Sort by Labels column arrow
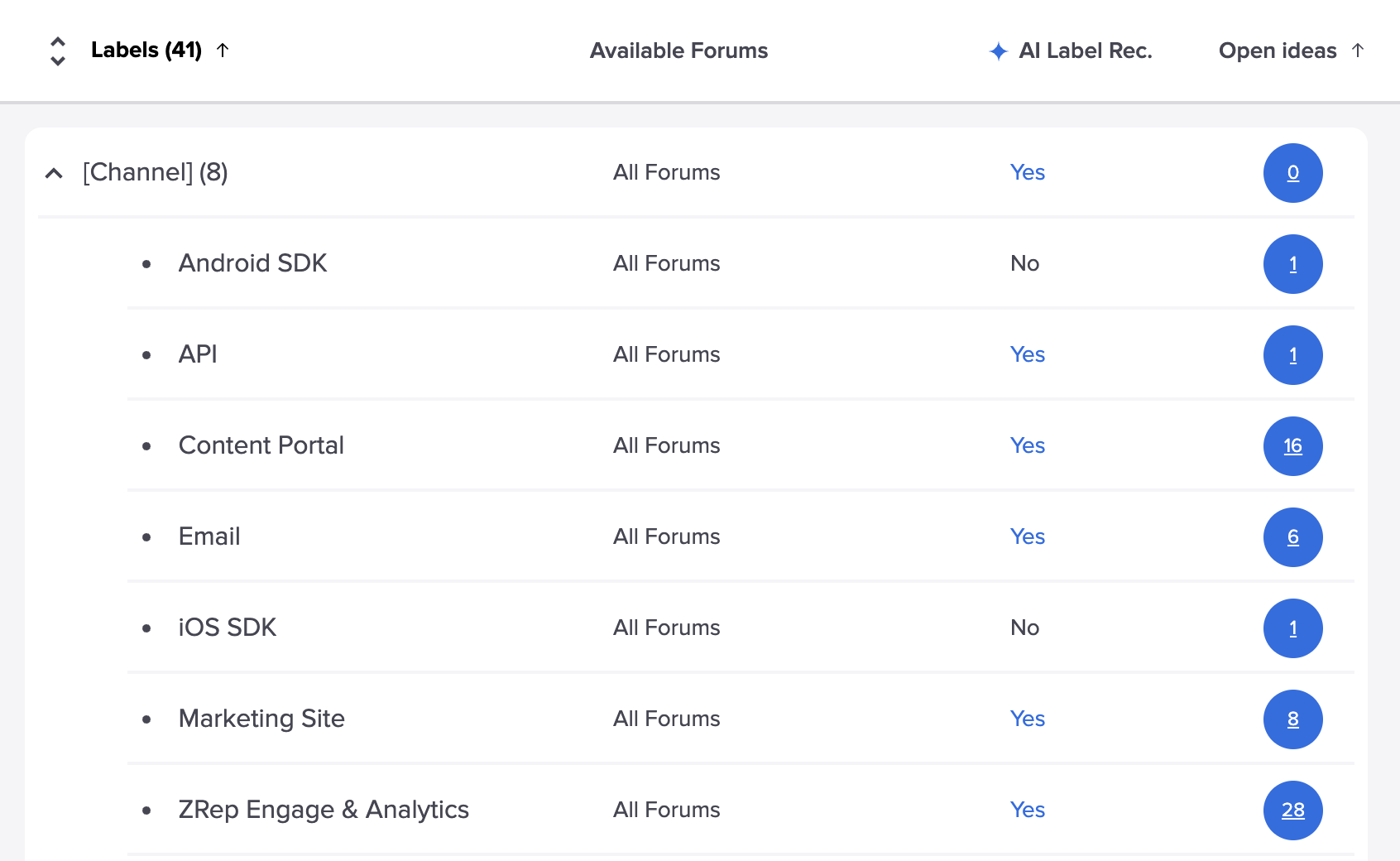The width and height of the screenshot is (1400, 861). (223, 51)
